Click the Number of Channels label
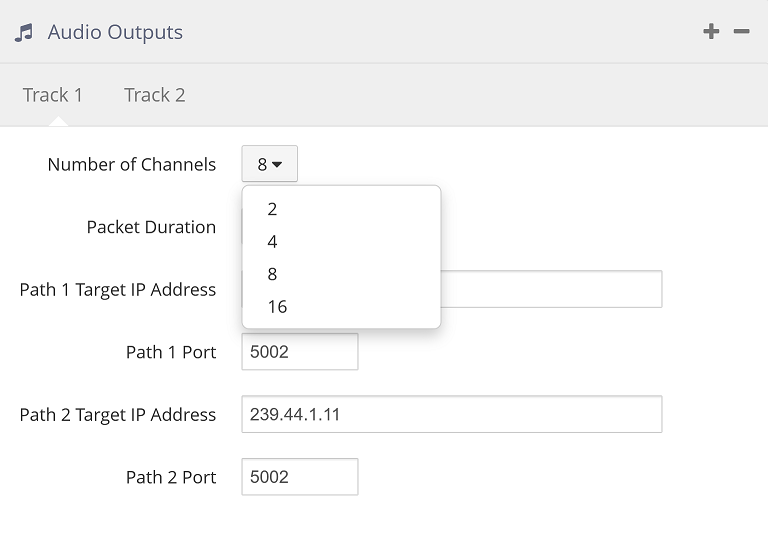 pyautogui.click(x=131, y=164)
